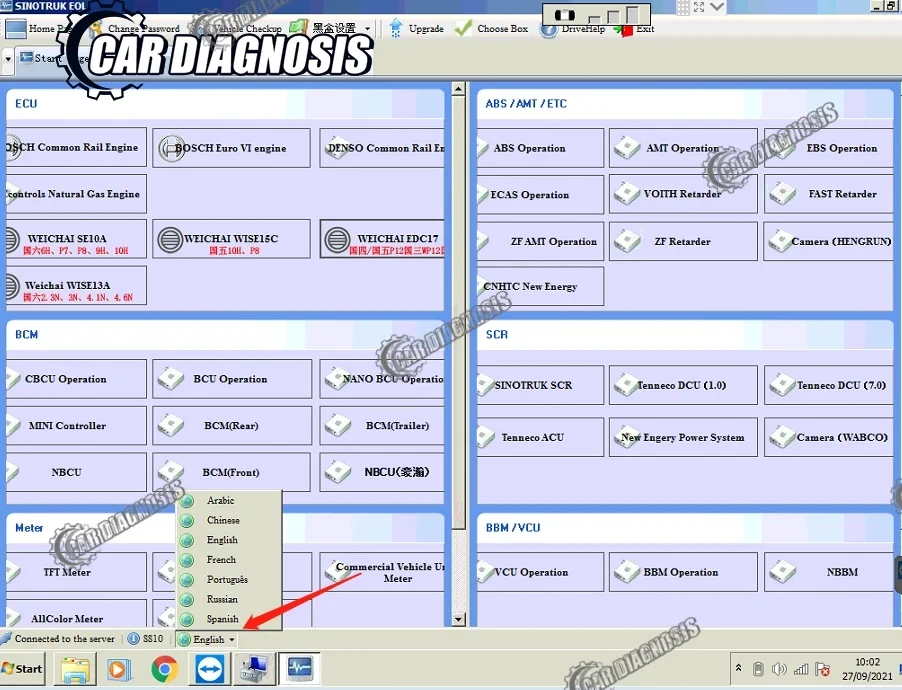Click the Choose Box checkmark icon
This screenshot has width=902, height=690.
point(463,28)
